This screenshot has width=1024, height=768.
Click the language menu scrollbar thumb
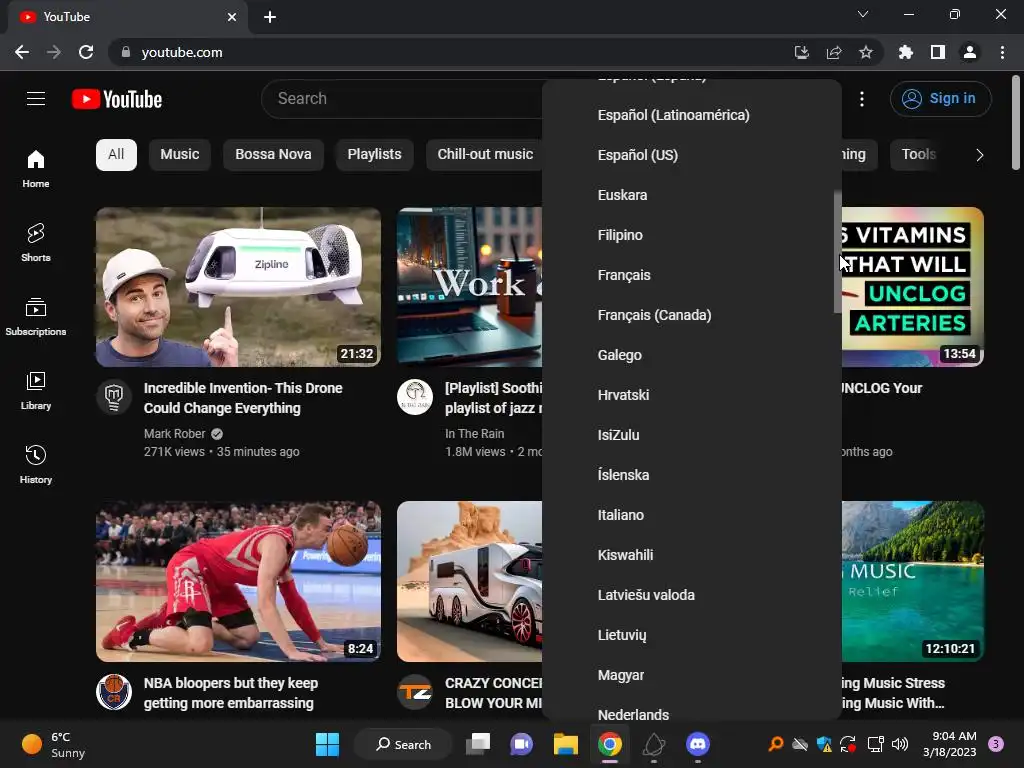837,252
